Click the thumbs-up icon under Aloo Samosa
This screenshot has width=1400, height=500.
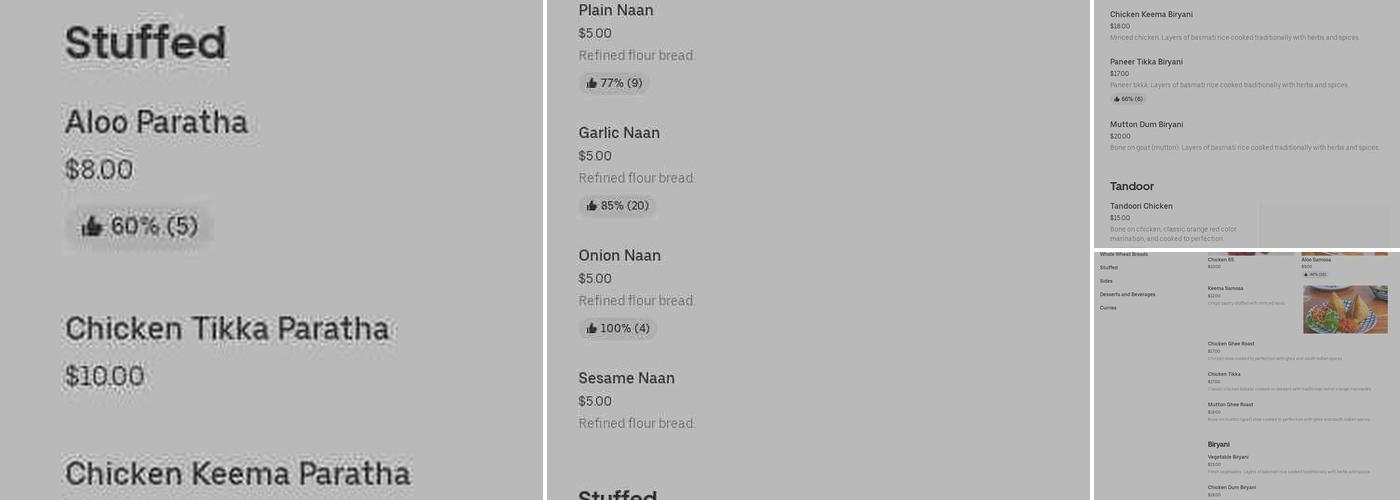pos(1306,274)
